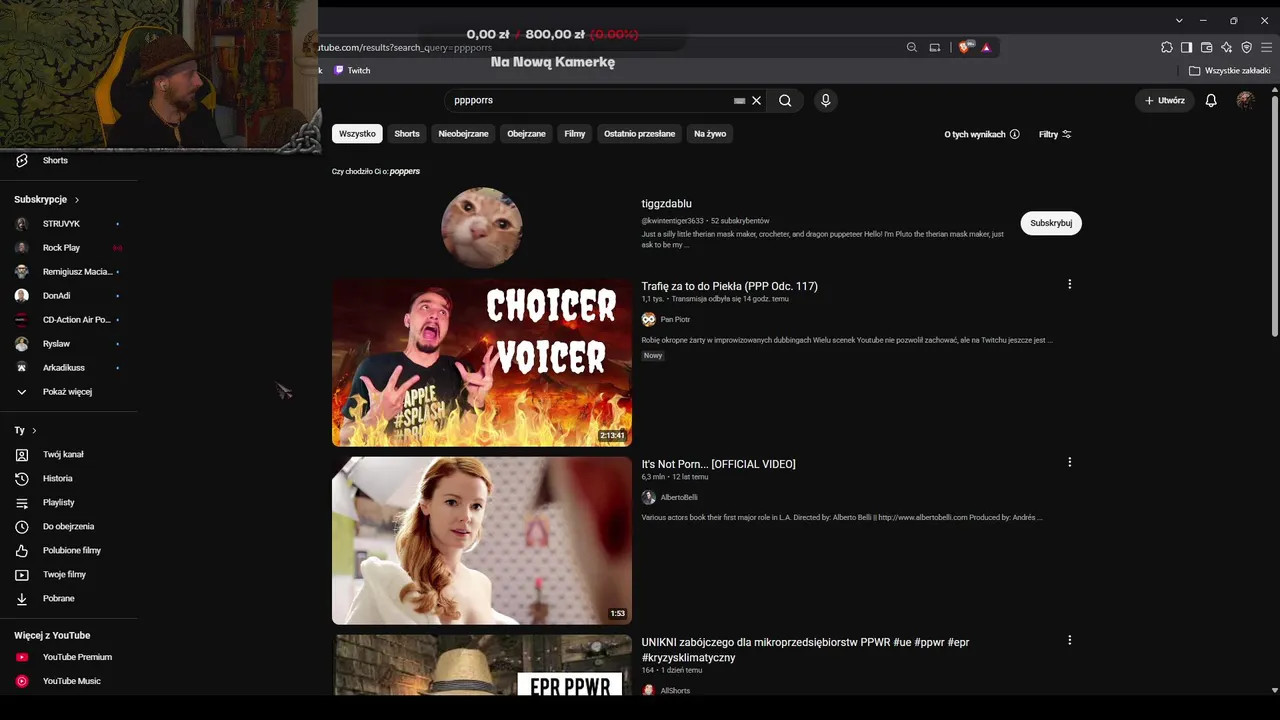
Task: Open the notifications bell
Action: coord(1211,100)
